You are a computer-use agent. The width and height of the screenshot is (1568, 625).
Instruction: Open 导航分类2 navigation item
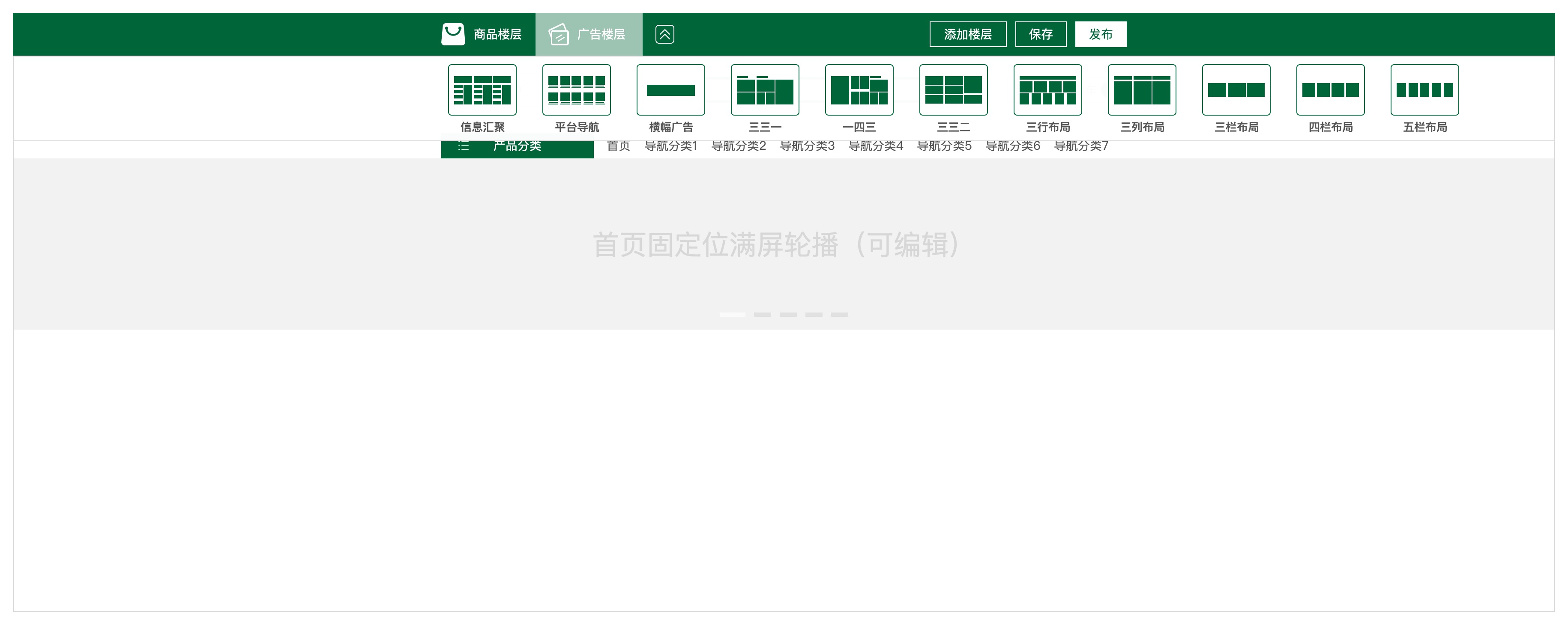coord(739,146)
